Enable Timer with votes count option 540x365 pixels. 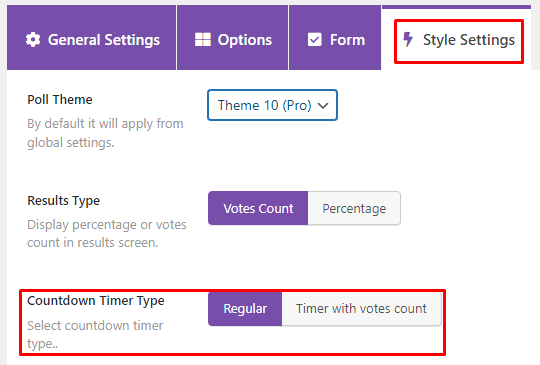pyautogui.click(x=361, y=309)
